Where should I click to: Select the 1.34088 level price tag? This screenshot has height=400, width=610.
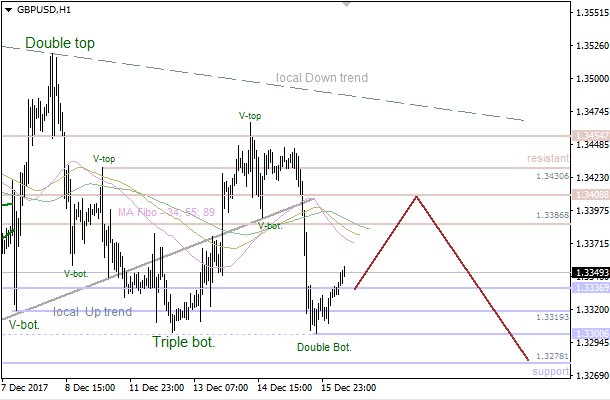(x=588, y=195)
